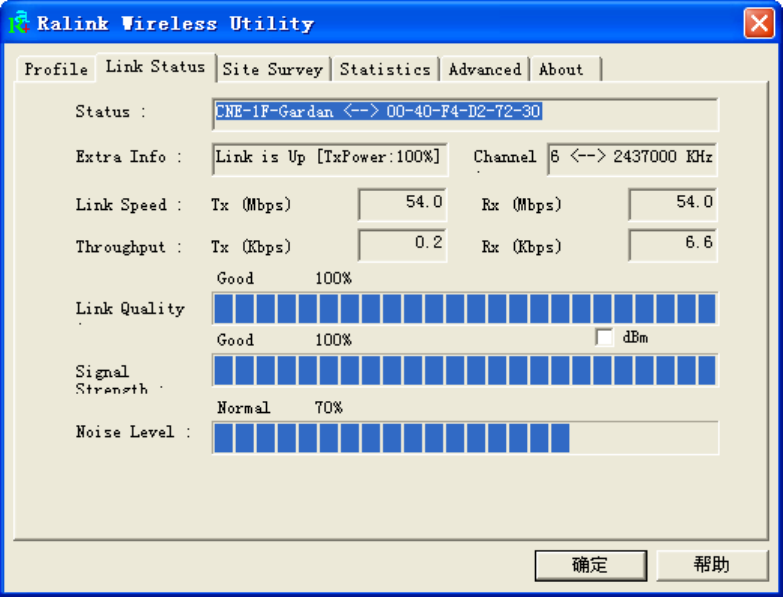Screen dimensions: 783x597
Task: Click the 'Link Speed :' label
Action: pos(129,205)
